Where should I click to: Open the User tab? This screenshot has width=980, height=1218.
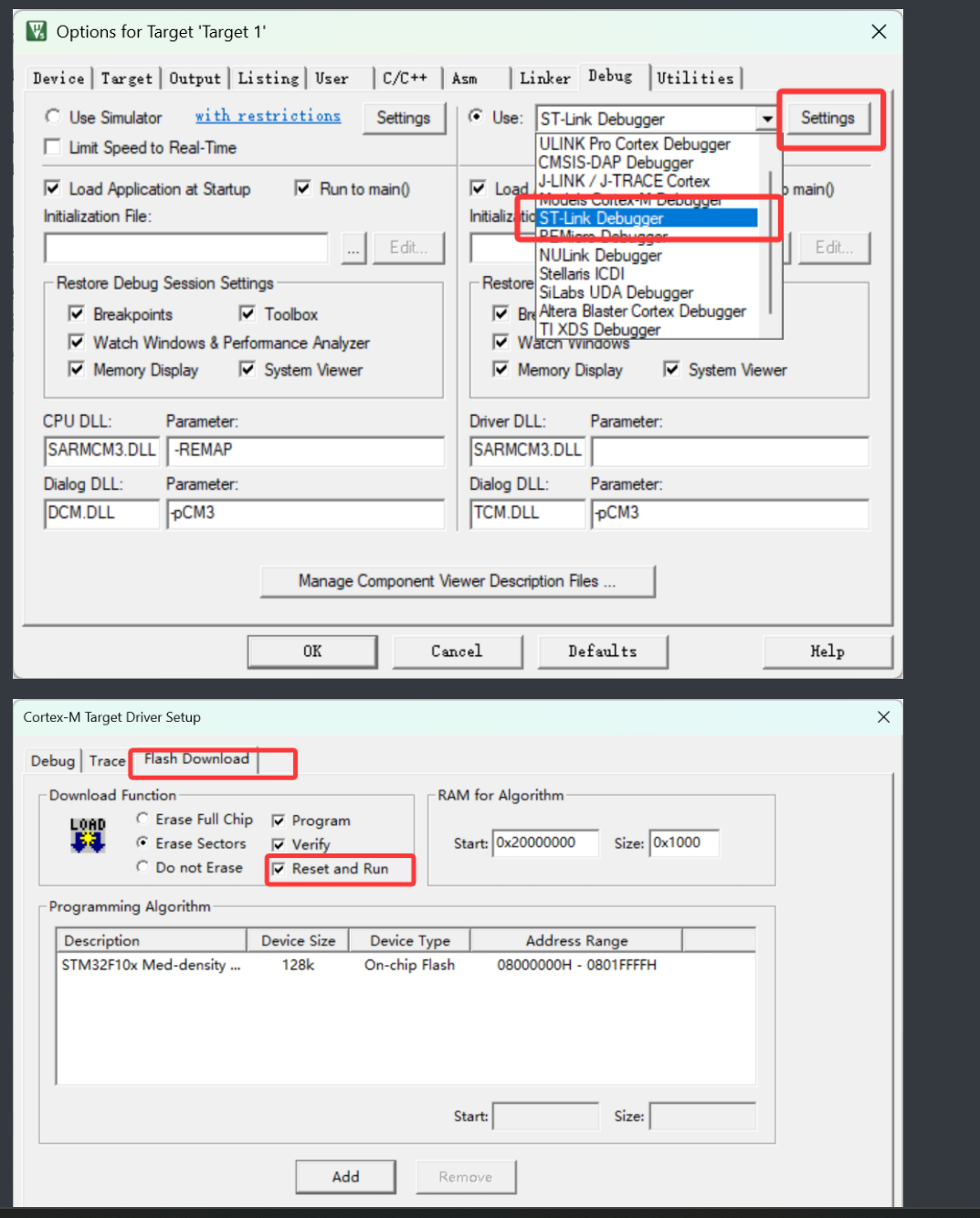pyautogui.click(x=332, y=79)
